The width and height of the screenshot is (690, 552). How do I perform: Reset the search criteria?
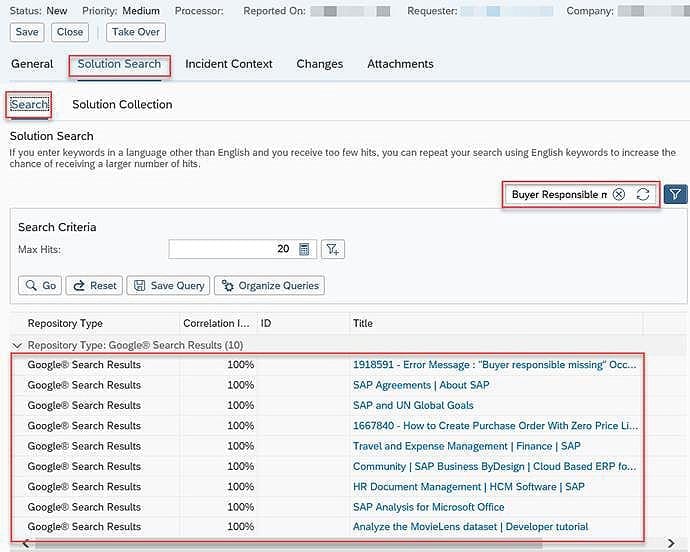tap(94, 285)
